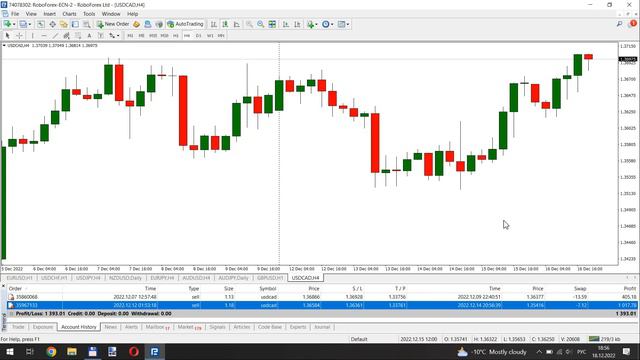The height and width of the screenshot is (360, 640).
Task: Select the Cursor arrow tool
Action: click(7, 36)
